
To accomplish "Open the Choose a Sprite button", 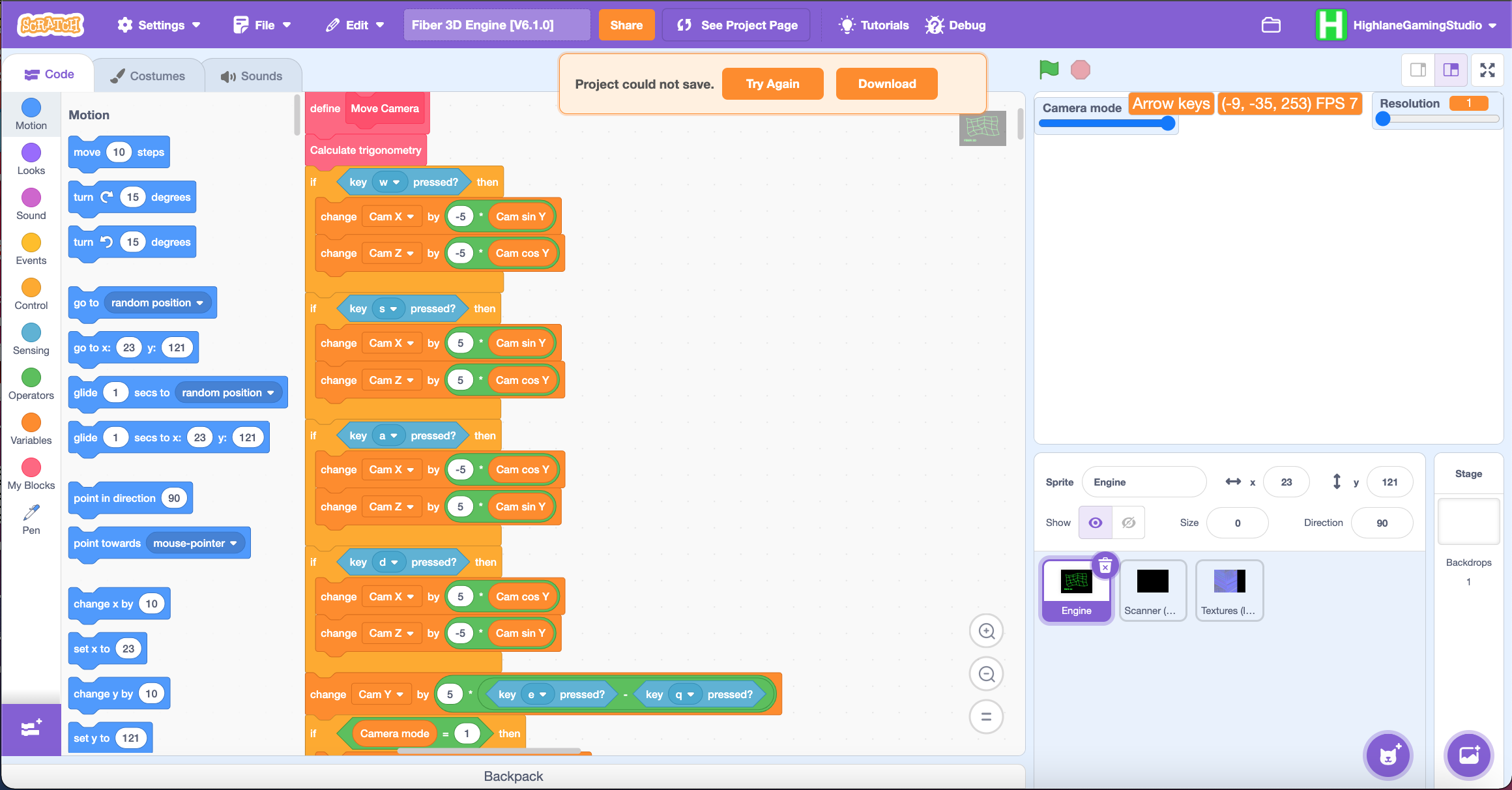I will pyautogui.click(x=1388, y=755).
